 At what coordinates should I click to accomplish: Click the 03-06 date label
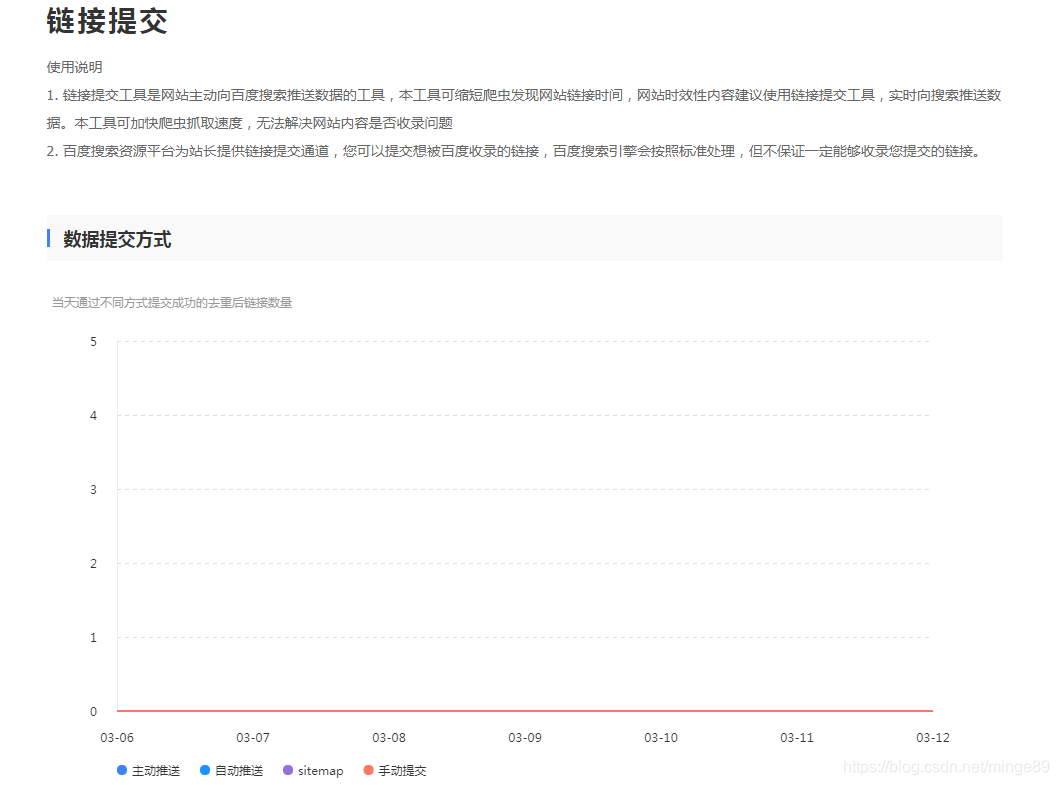(117, 738)
